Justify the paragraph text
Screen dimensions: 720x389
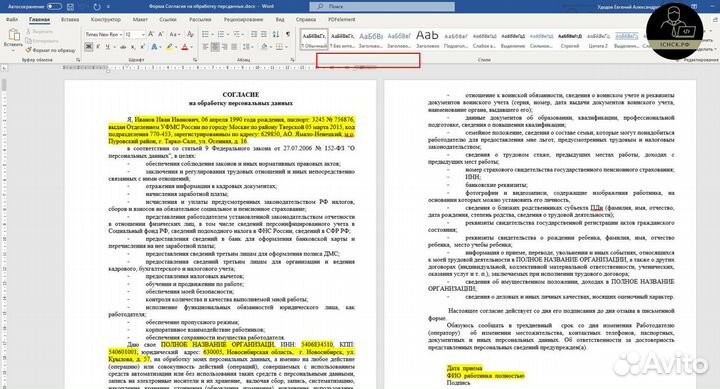[x=234, y=47]
